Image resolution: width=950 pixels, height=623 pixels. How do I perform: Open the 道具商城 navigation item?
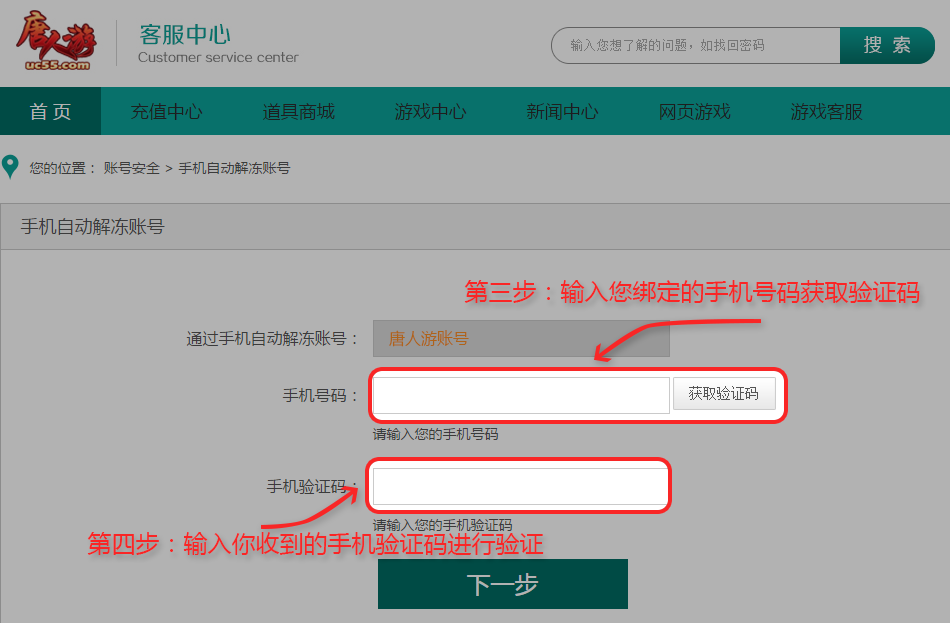298,111
